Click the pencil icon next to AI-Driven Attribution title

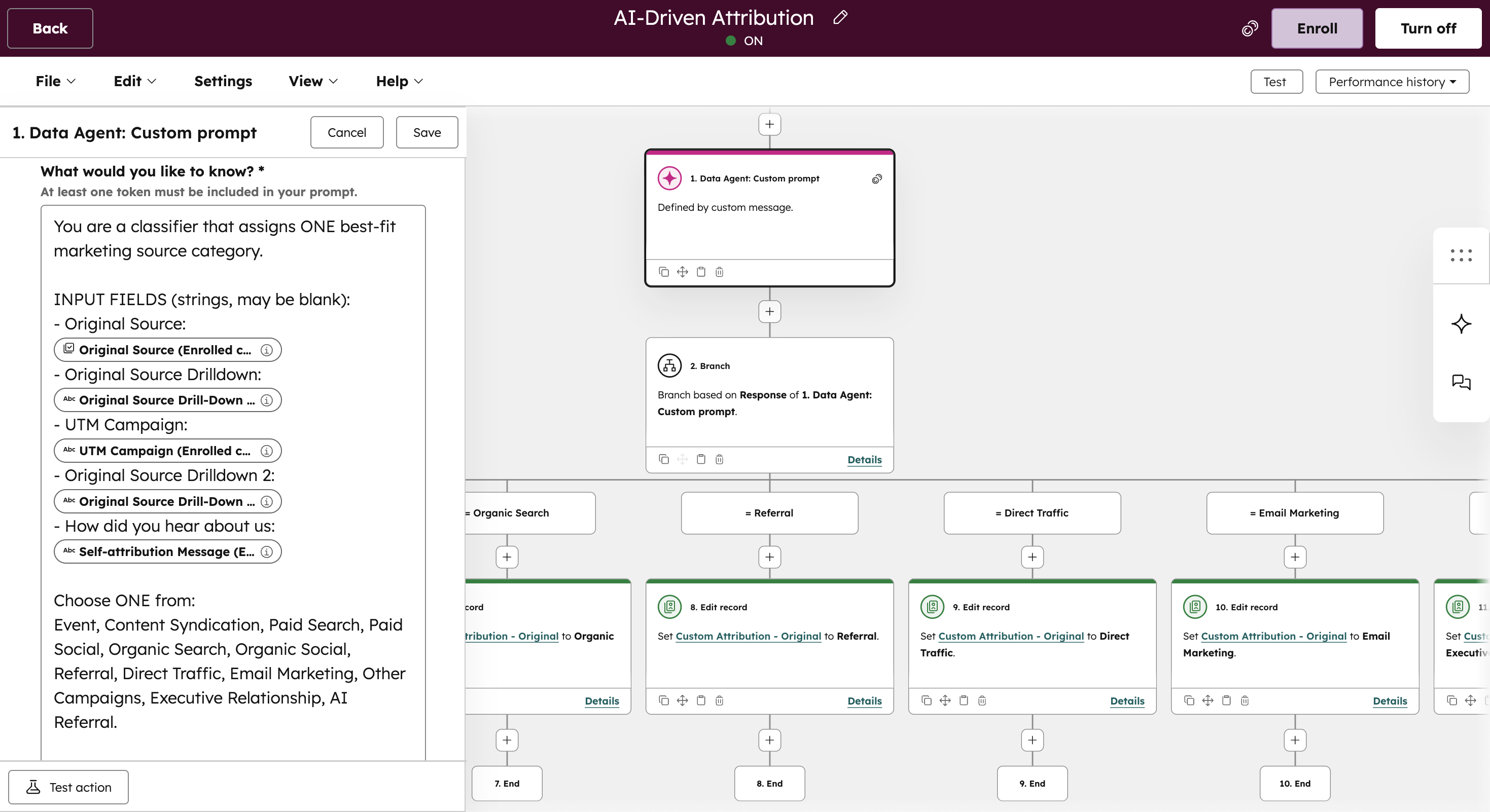point(840,17)
